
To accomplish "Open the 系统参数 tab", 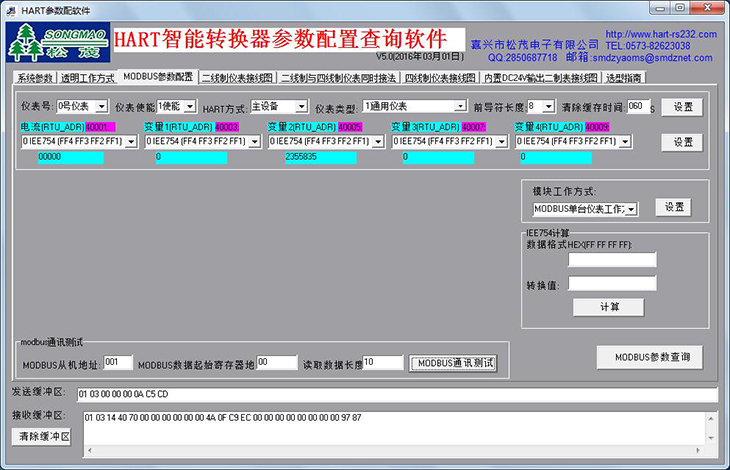I will 35,77.
